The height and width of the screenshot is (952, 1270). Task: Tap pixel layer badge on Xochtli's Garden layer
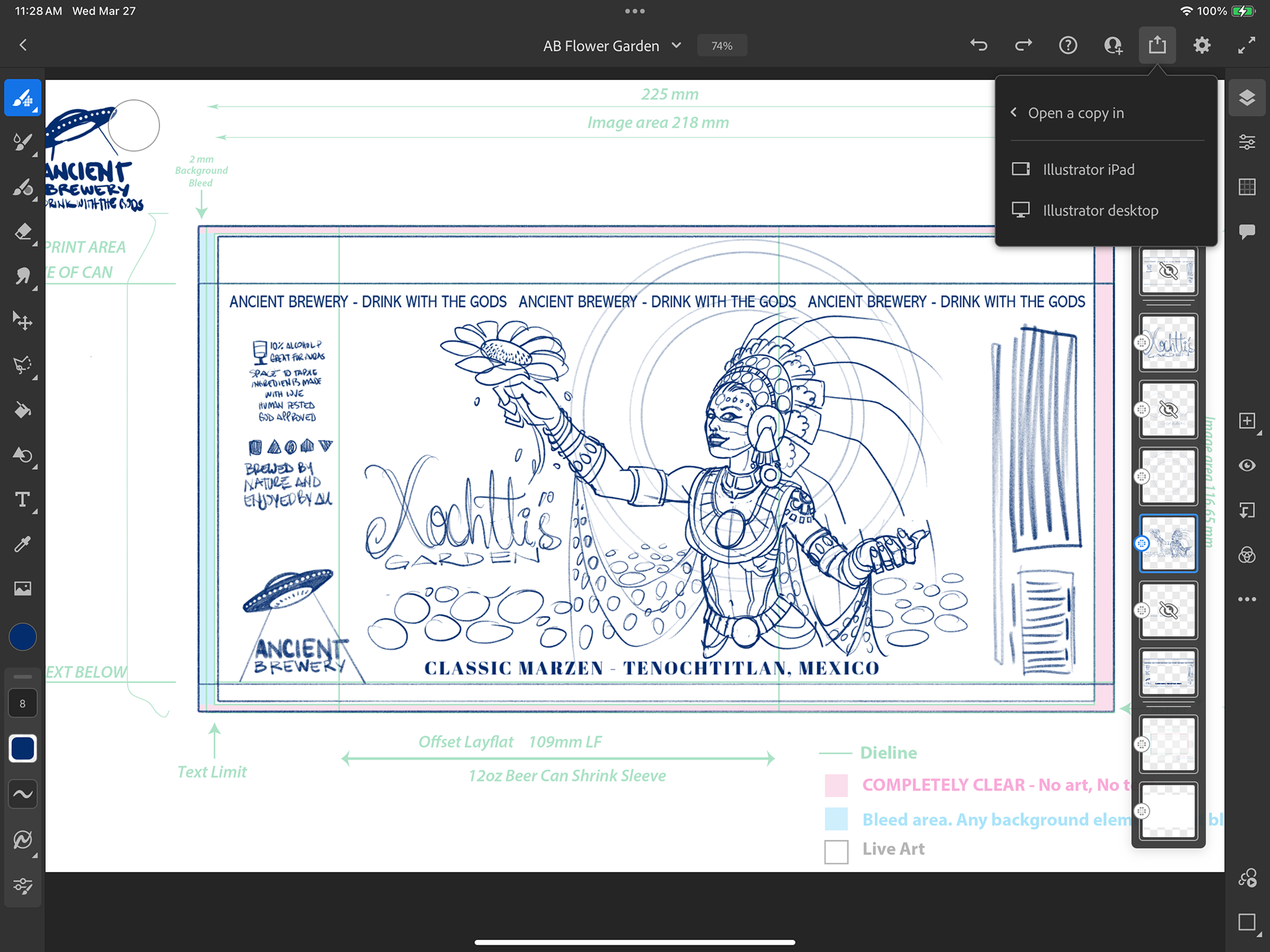click(1141, 343)
